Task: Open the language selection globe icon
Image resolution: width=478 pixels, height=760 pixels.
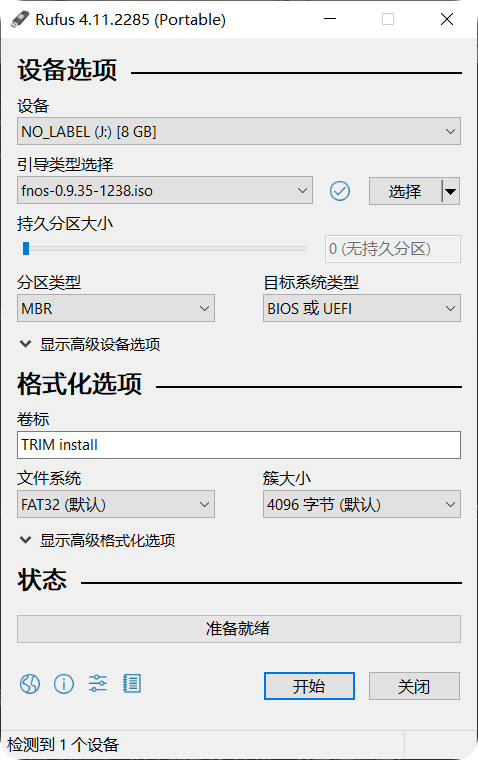Action: coord(30,684)
